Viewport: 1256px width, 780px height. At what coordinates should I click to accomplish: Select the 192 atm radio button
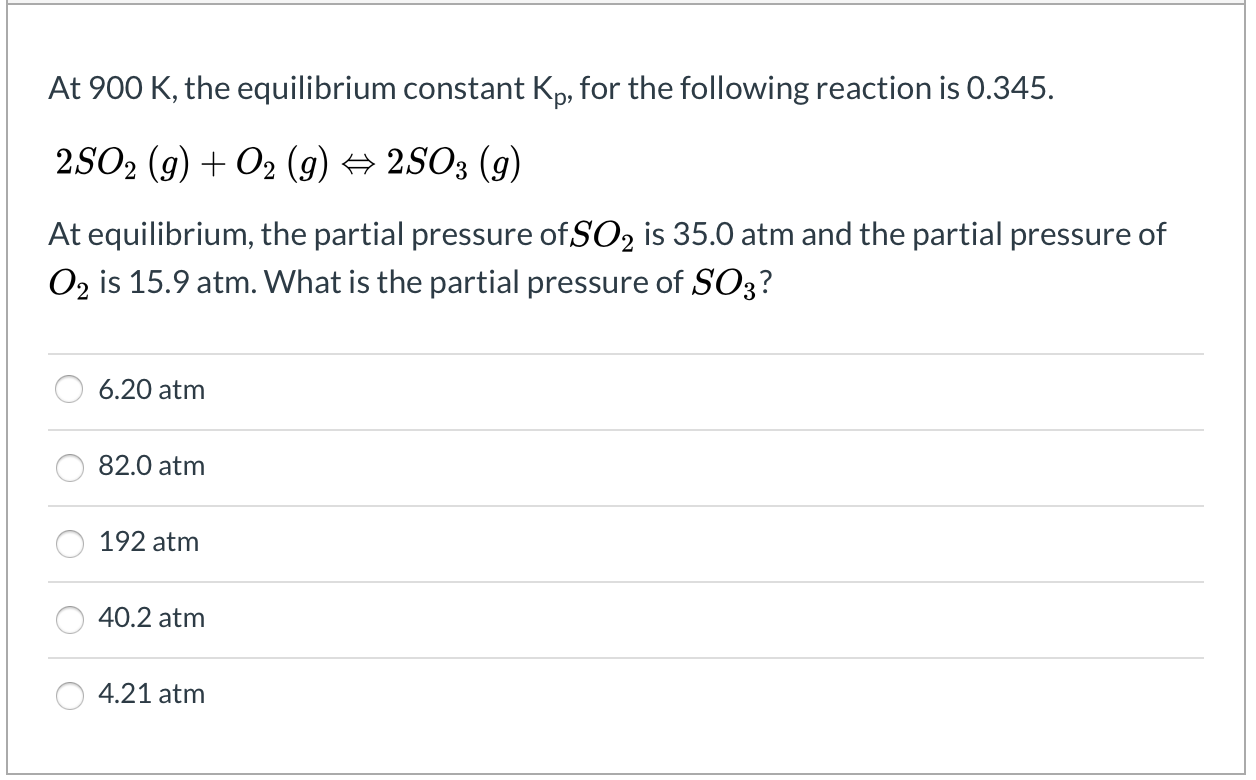69,542
